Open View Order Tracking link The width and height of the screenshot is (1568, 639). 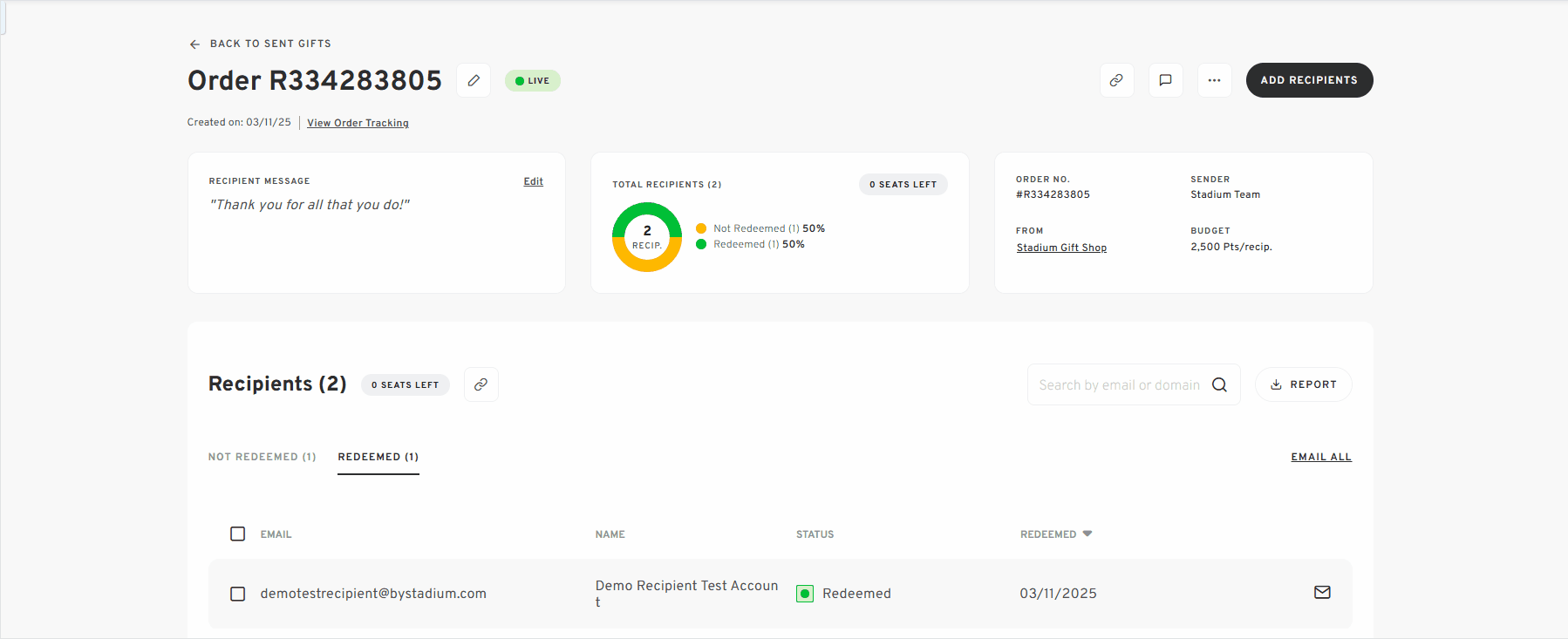coord(358,123)
